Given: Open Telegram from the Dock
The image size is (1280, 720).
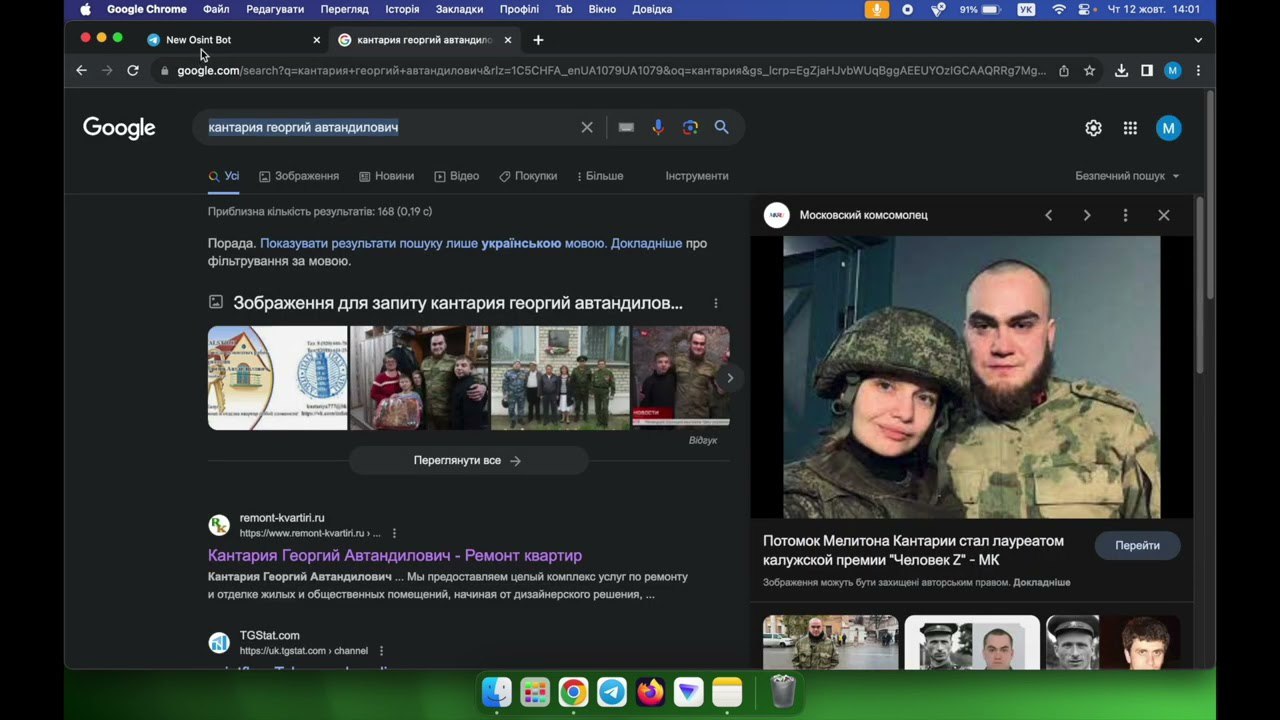Looking at the screenshot, I should [x=612, y=692].
